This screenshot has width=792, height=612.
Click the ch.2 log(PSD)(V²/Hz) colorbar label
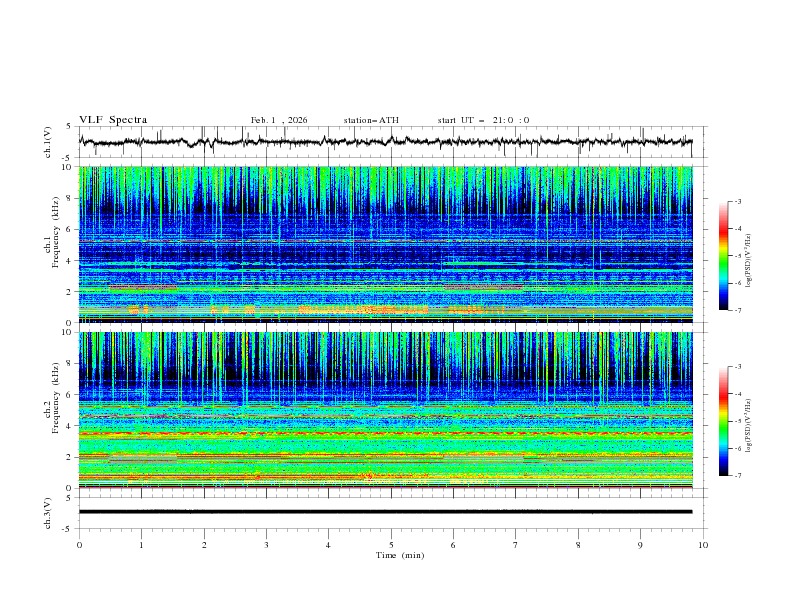pos(748,426)
